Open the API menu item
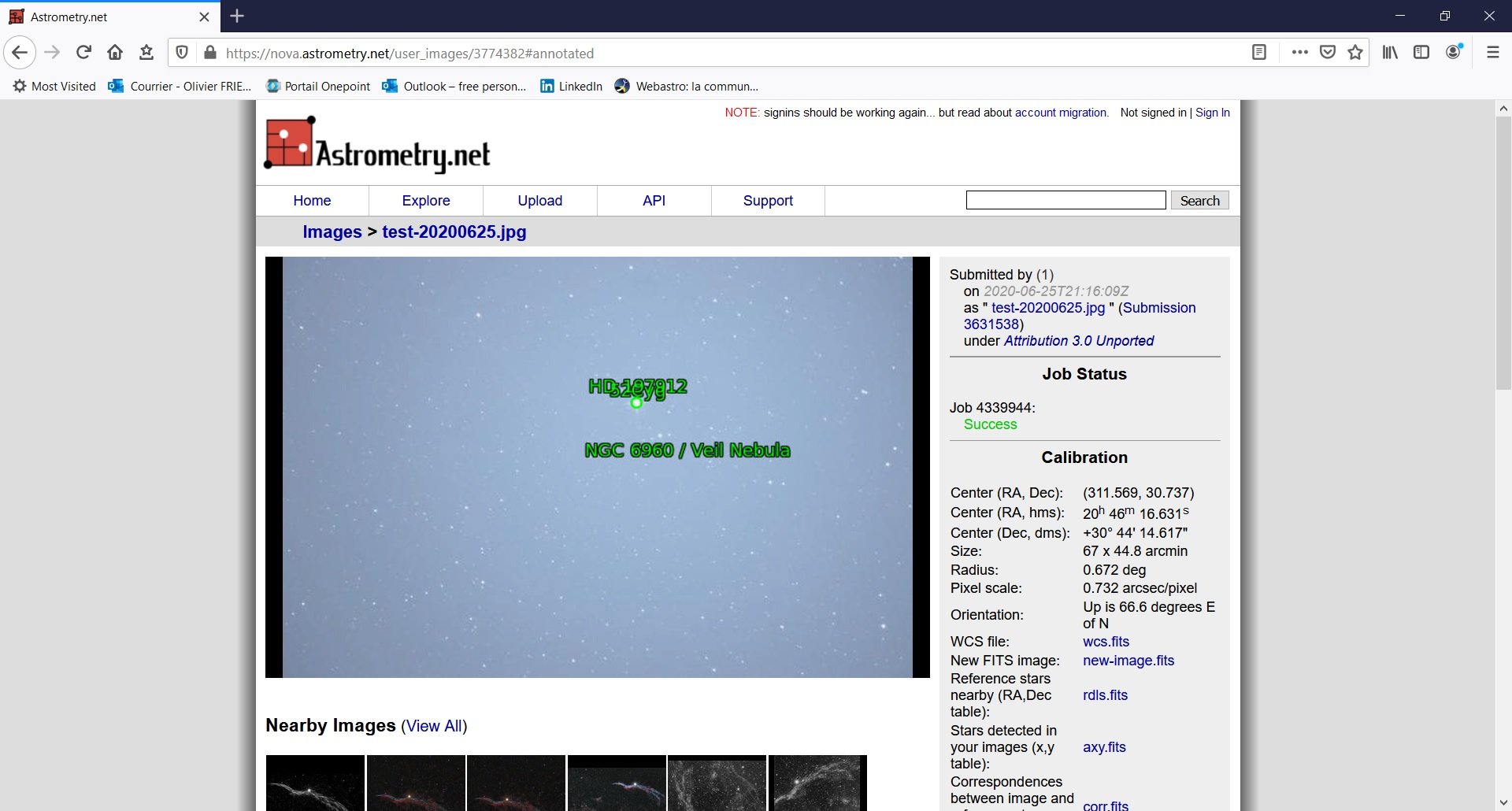The width and height of the screenshot is (1512, 811). tap(654, 201)
